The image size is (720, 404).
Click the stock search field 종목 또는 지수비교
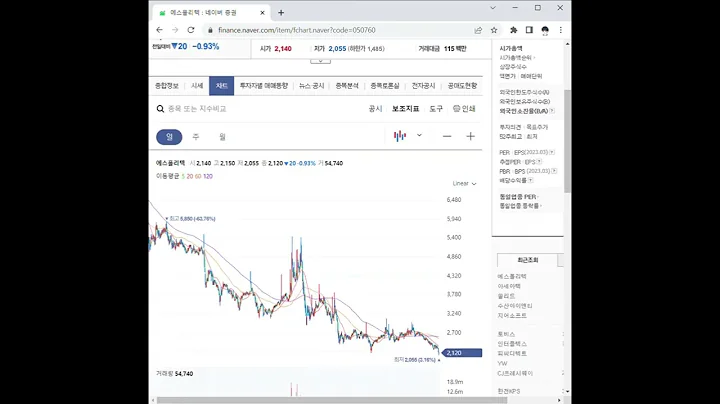[x=197, y=109]
